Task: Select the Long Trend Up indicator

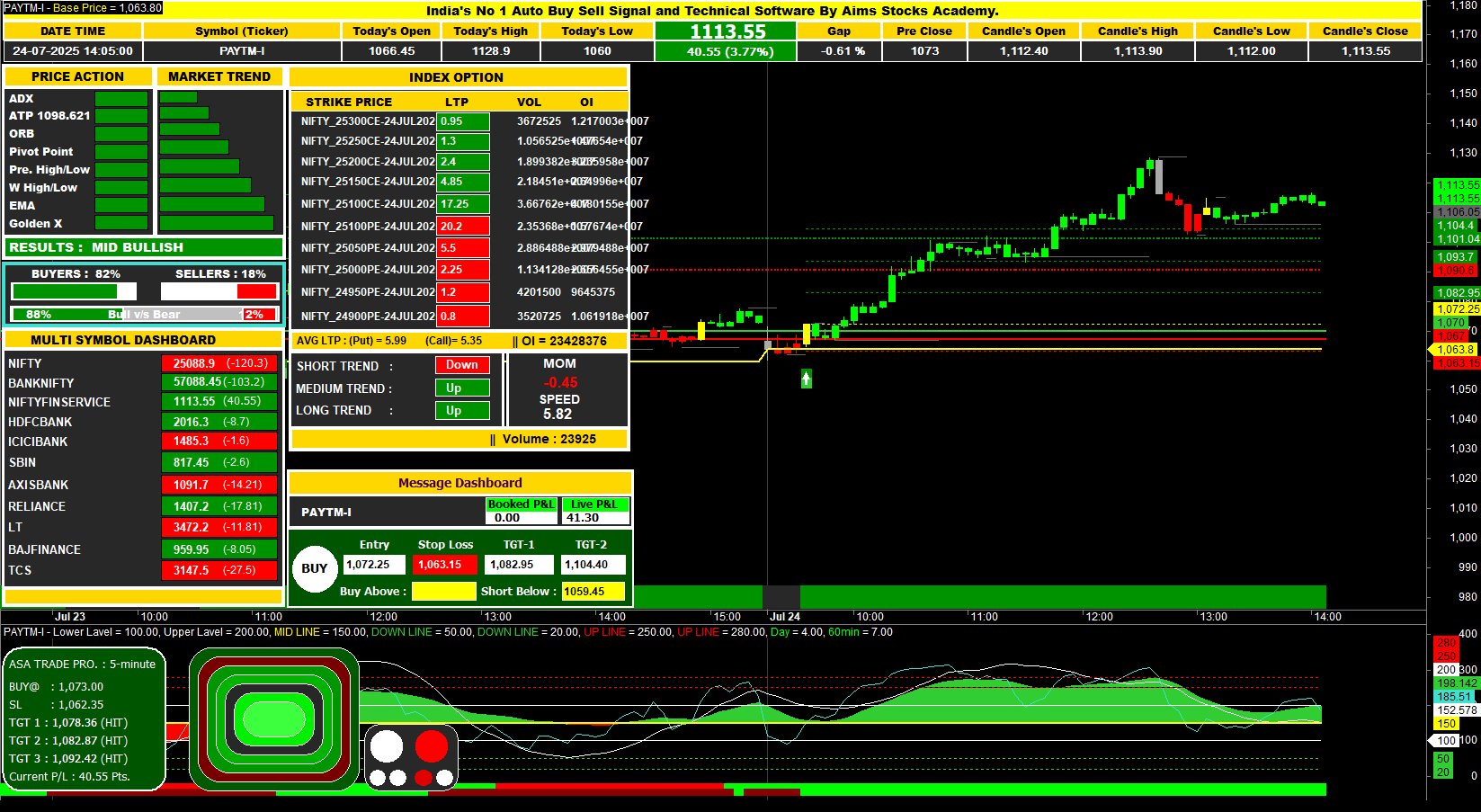Action: pyautogui.click(x=462, y=411)
